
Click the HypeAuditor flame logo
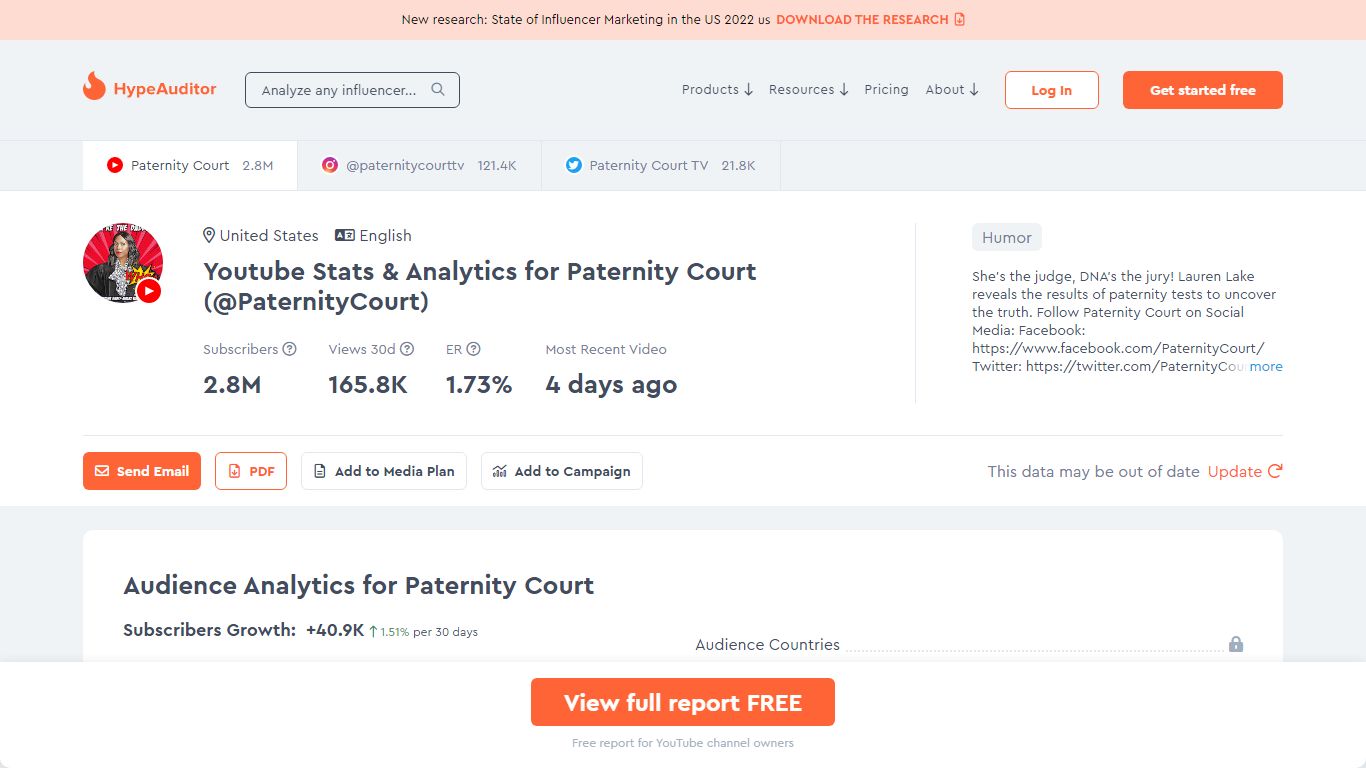[x=94, y=87]
